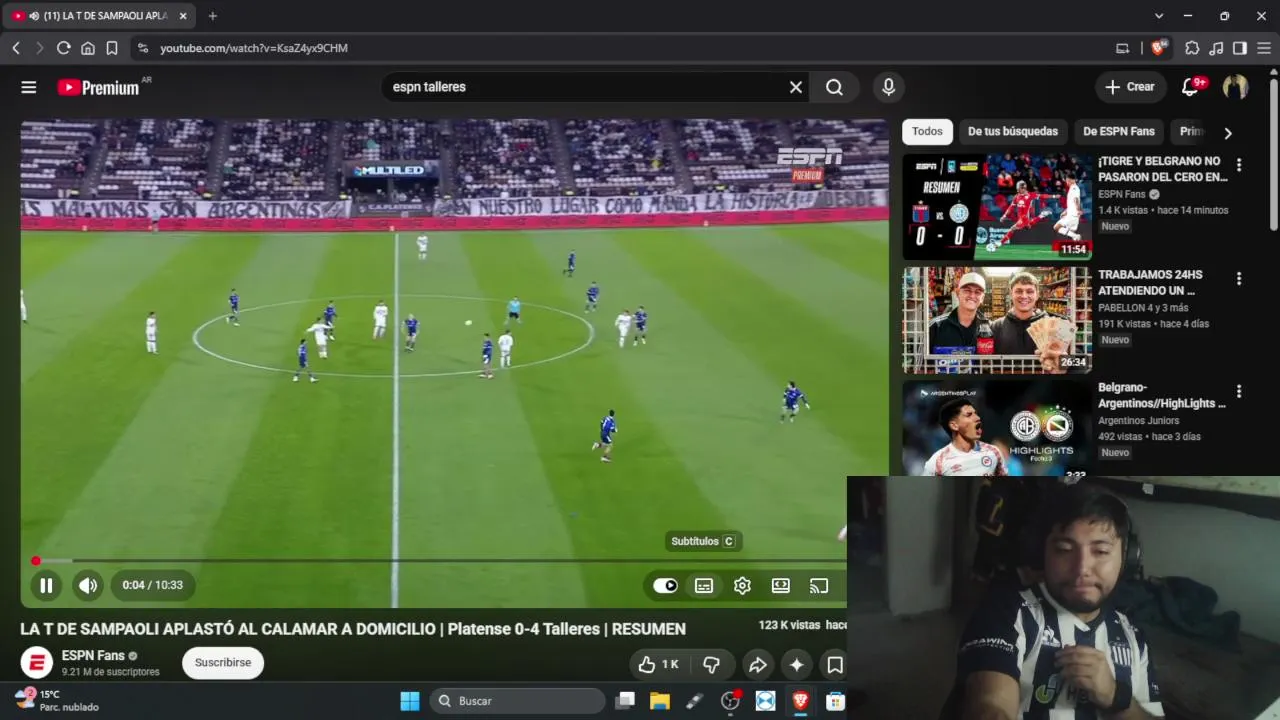Dislike the video
This screenshot has height=720, width=1280.
pos(711,665)
